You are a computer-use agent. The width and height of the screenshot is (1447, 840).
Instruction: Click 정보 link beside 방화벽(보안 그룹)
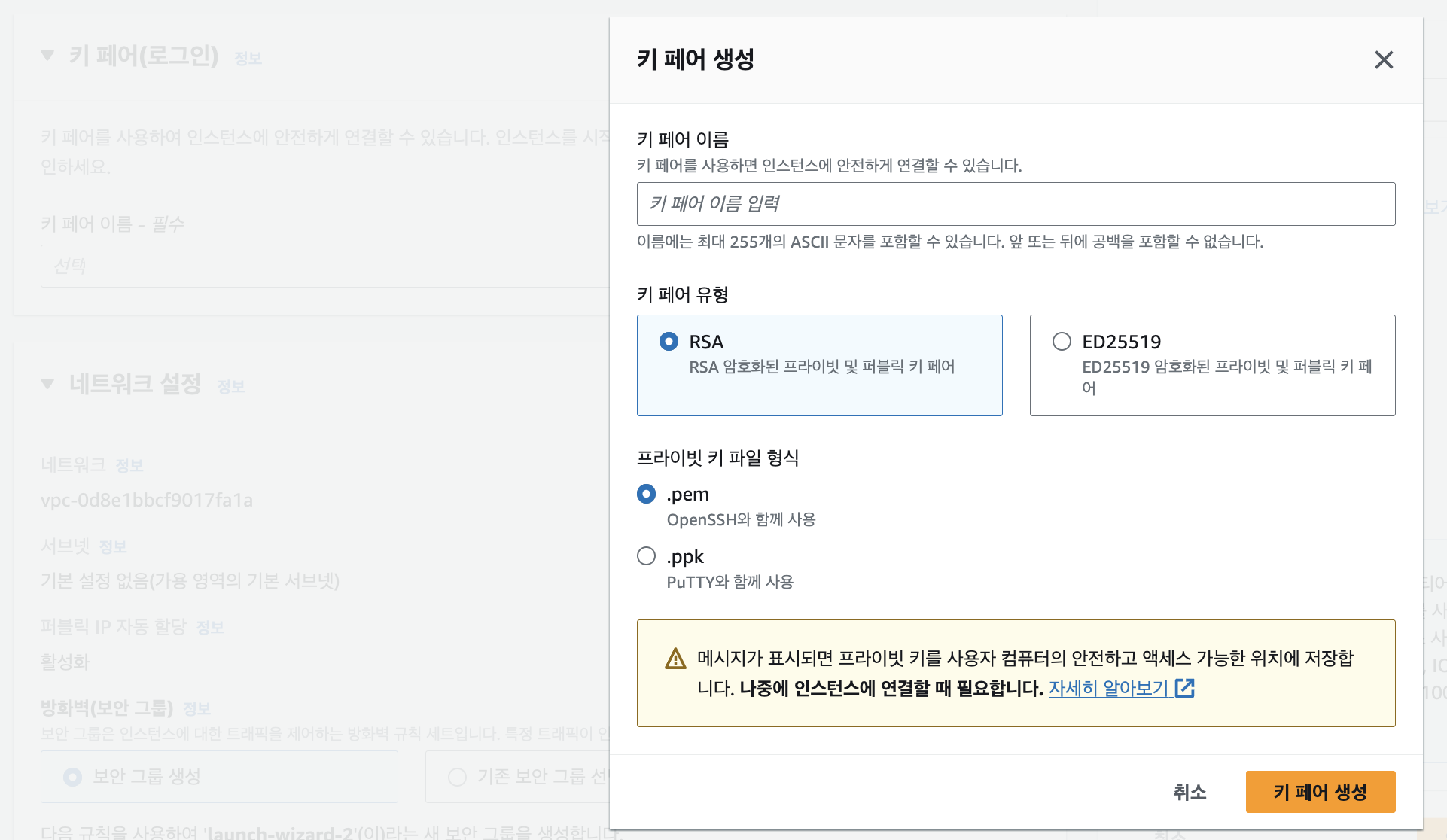[197, 709]
